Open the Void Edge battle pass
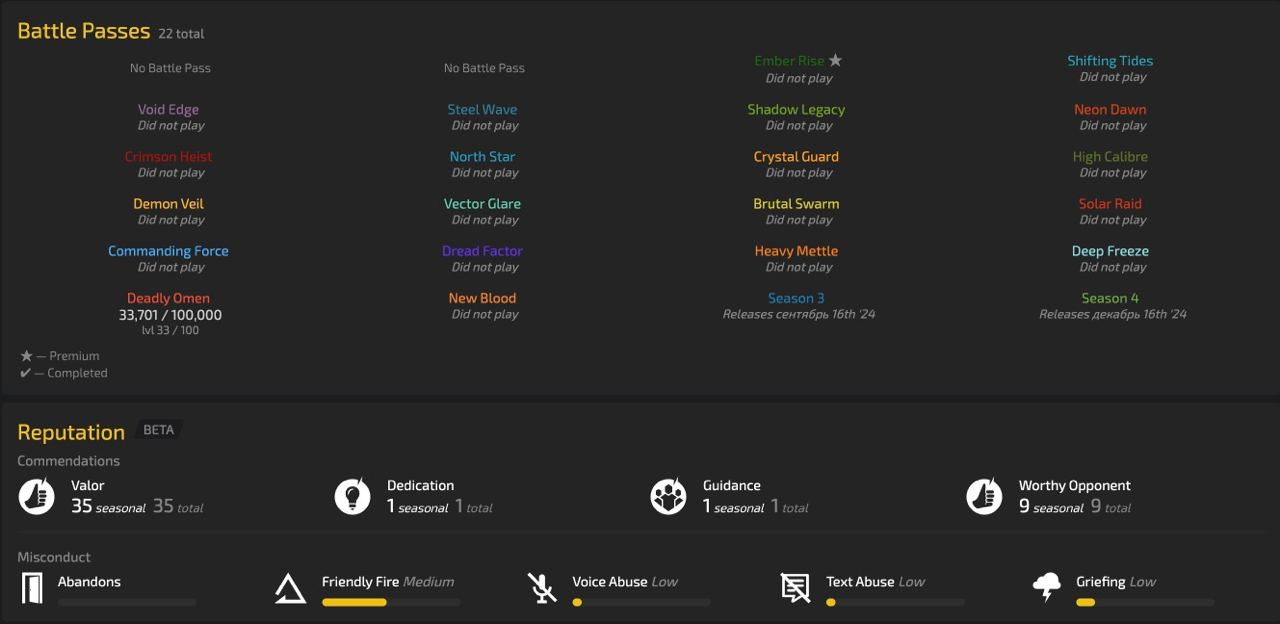 click(x=168, y=110)
